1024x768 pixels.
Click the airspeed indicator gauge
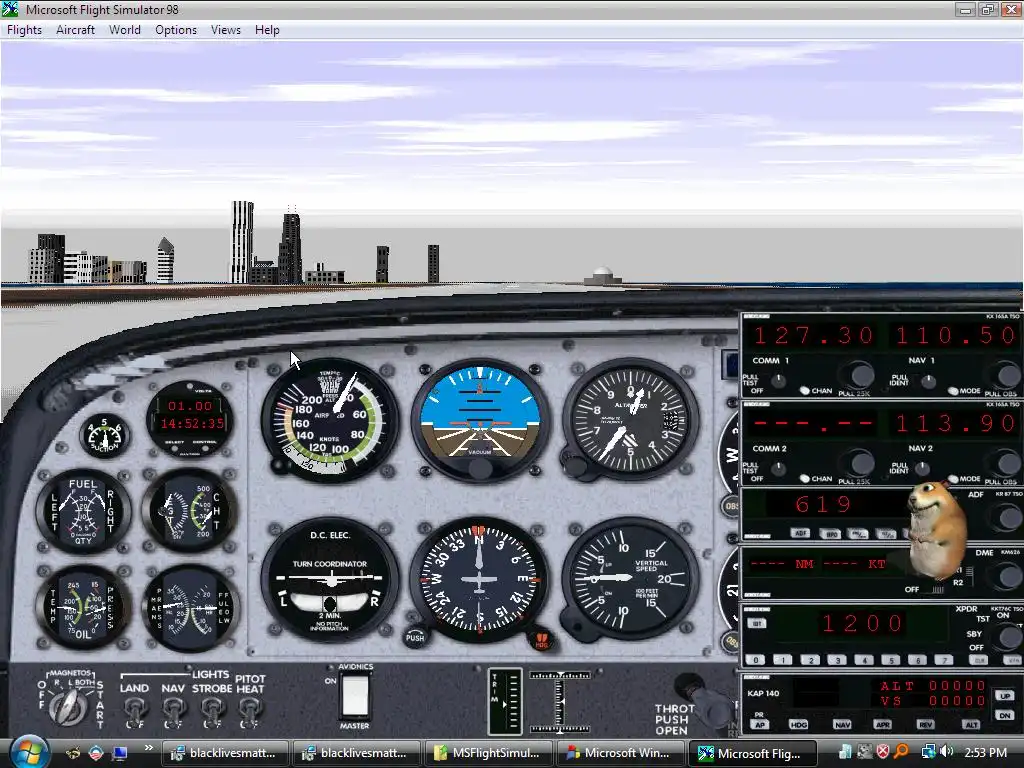330,420
